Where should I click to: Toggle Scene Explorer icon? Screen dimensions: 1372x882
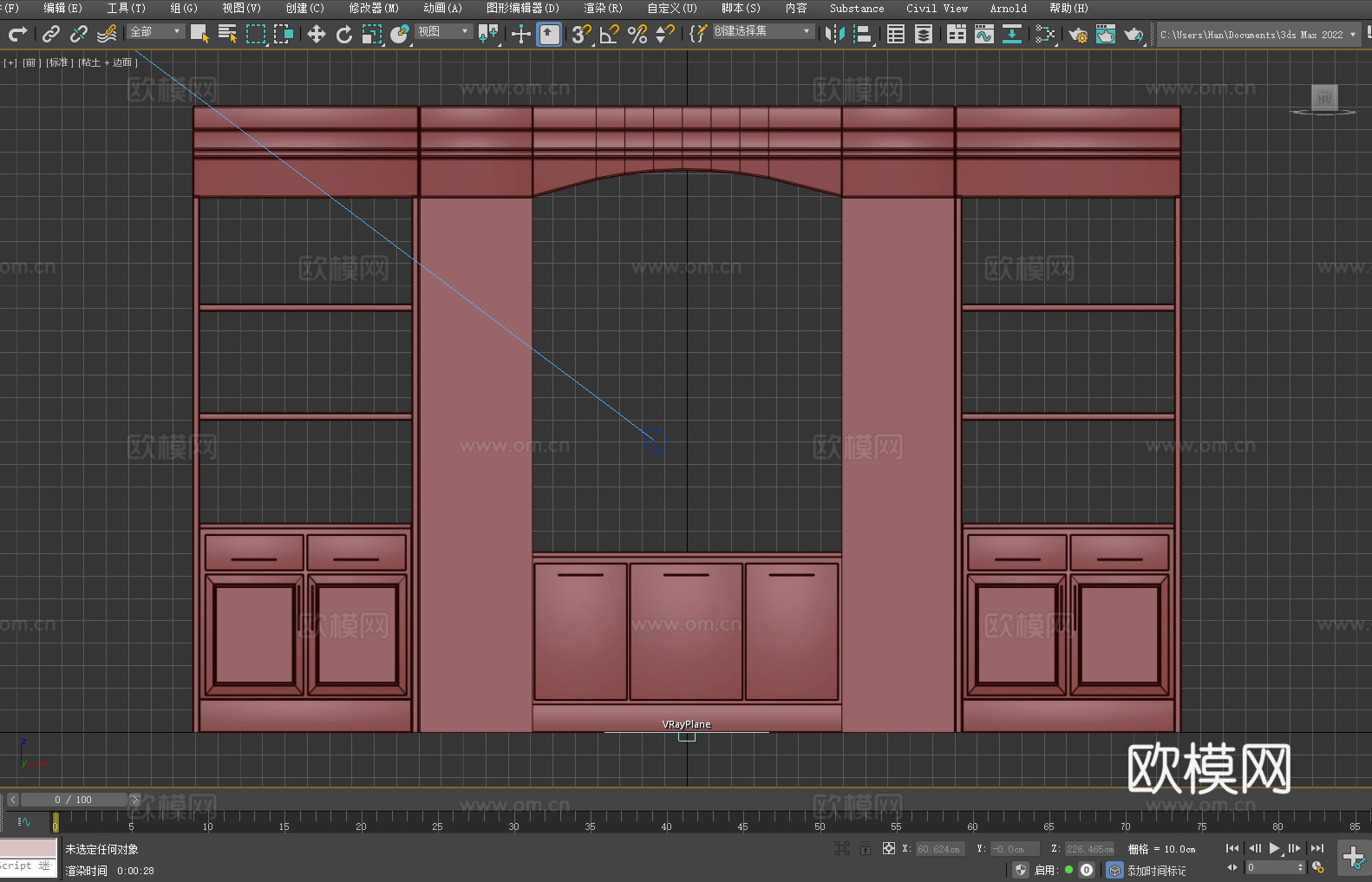896,34
